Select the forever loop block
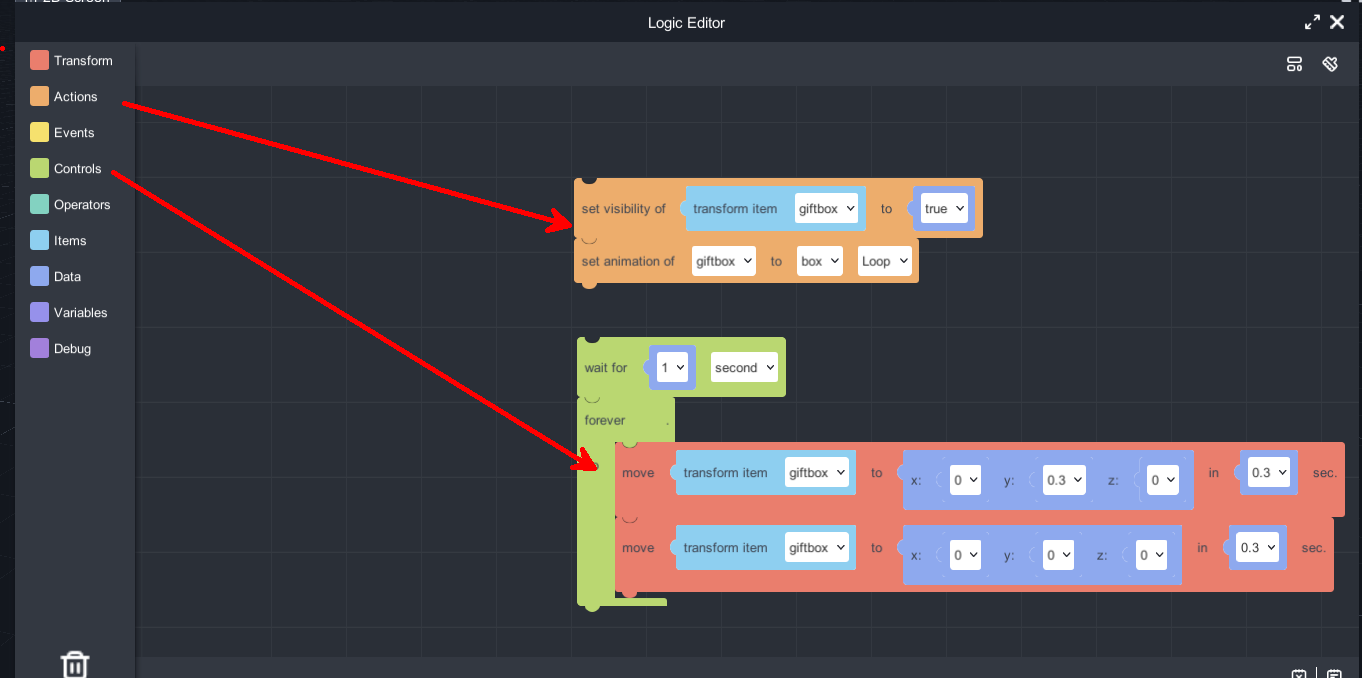Image resolution: width=1362 pixels, height=678 pixels. click(x=605, y=421)
